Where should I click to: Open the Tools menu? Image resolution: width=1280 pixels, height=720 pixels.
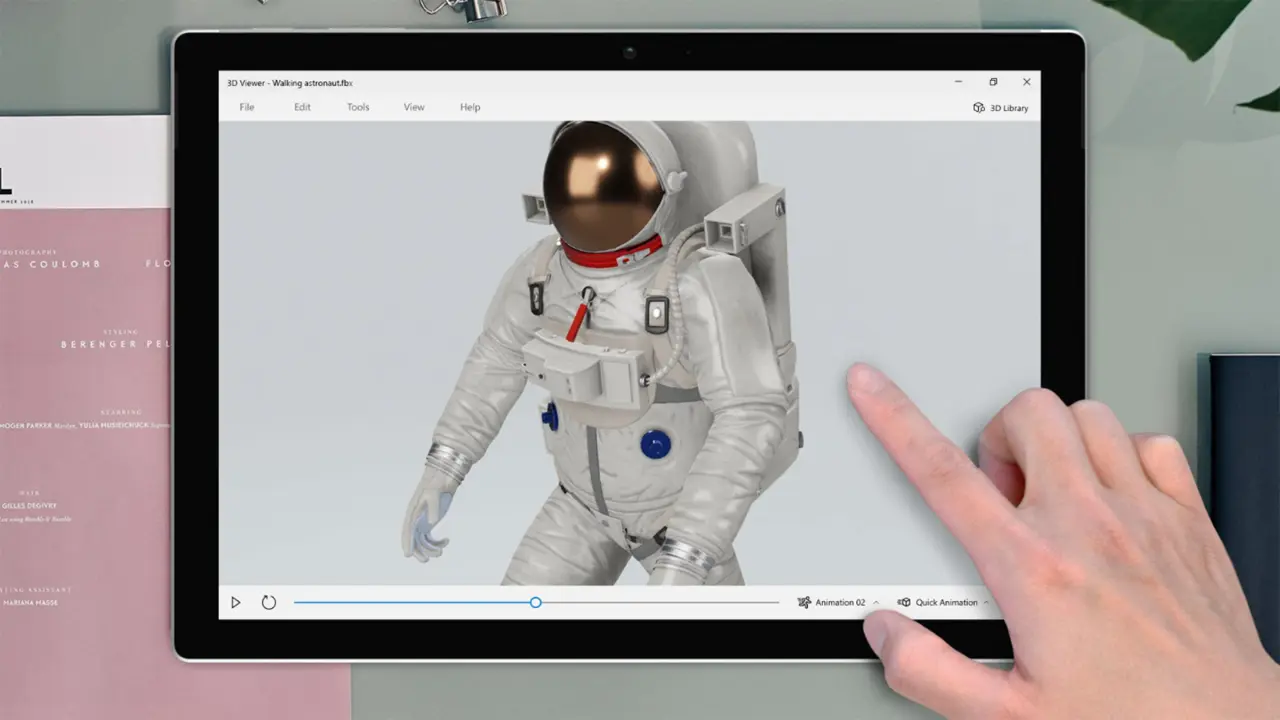pyautogui.click(x=358, y=107)
